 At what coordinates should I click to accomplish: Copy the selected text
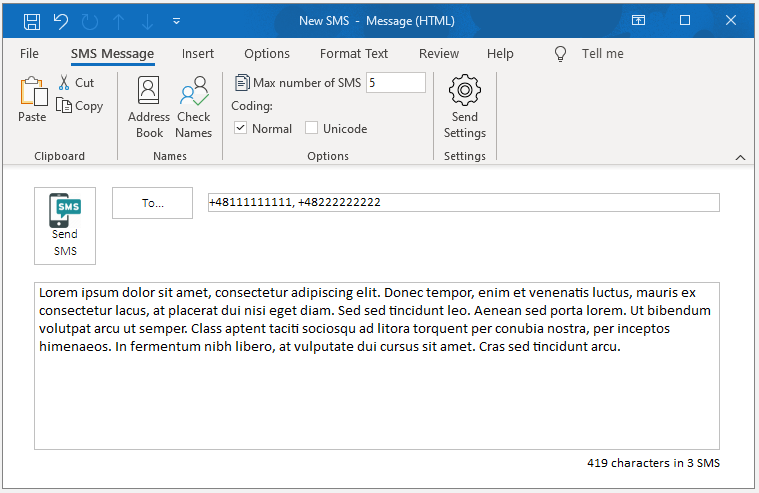coord(79,106)
